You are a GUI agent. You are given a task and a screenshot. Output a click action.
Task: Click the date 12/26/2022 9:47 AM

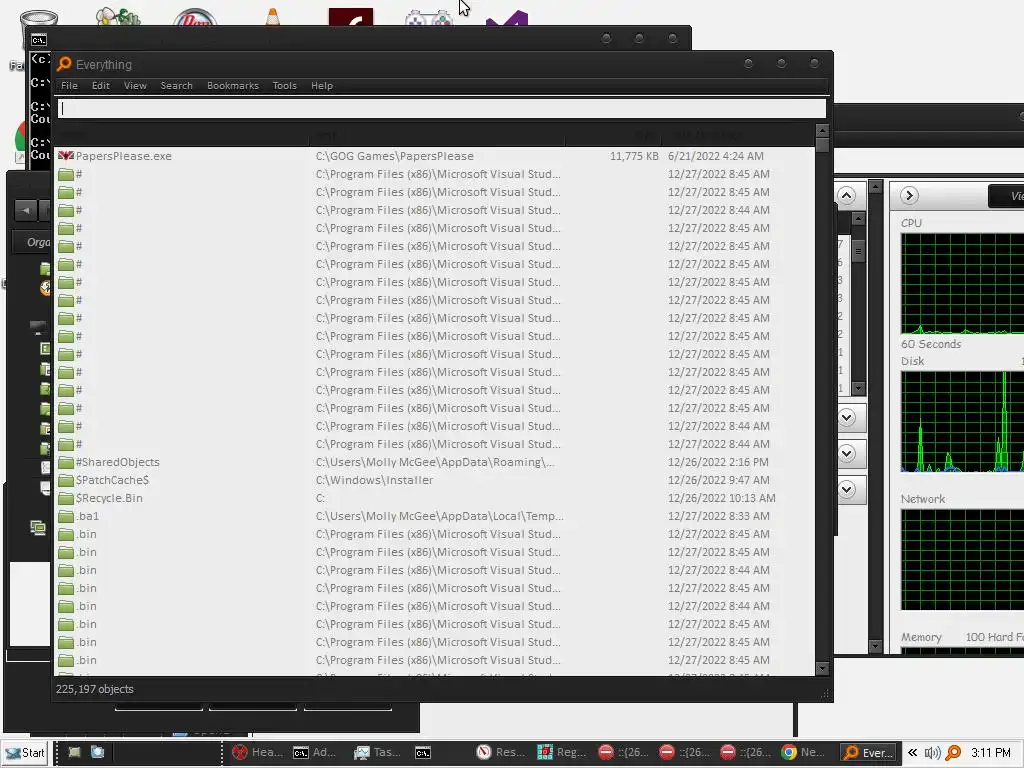click(x=718, y=480)
